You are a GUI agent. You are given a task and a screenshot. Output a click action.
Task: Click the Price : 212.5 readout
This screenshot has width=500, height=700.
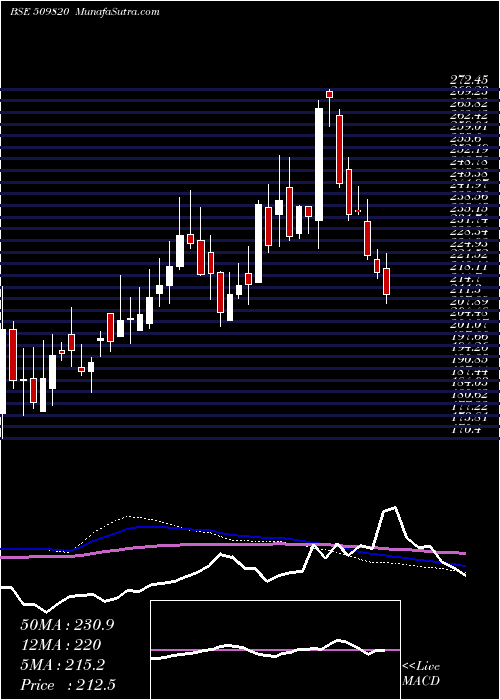pos(70,685)
